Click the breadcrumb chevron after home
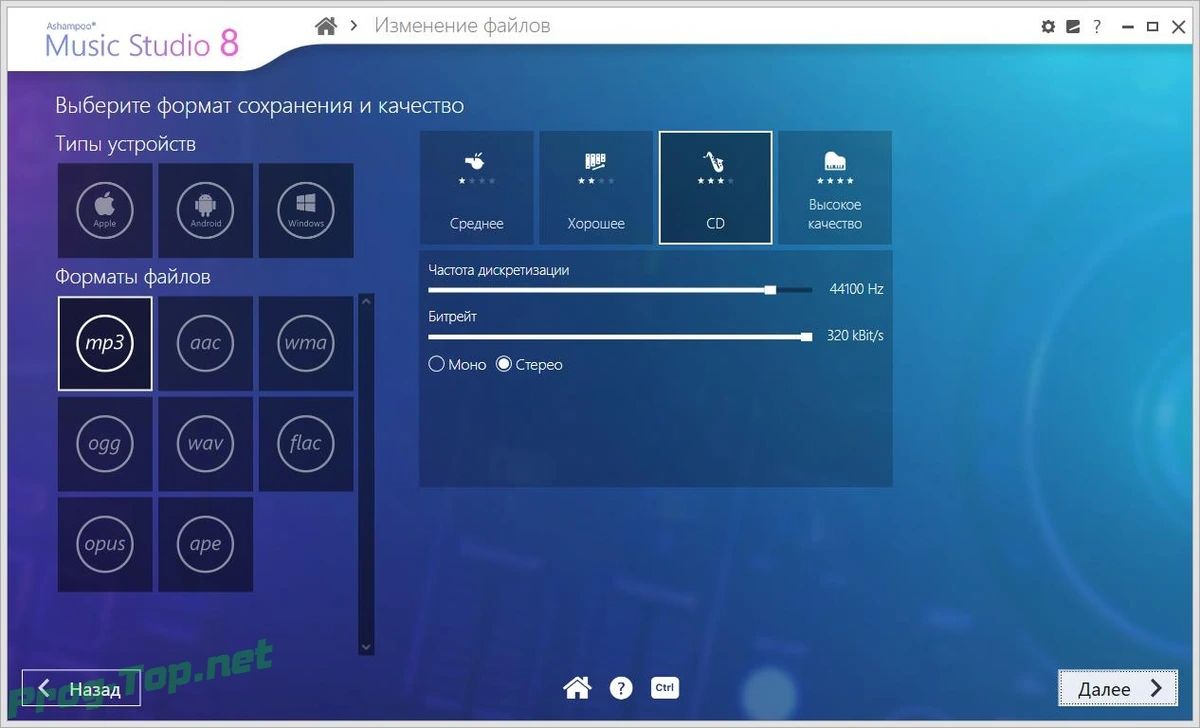 coord(354,26)
